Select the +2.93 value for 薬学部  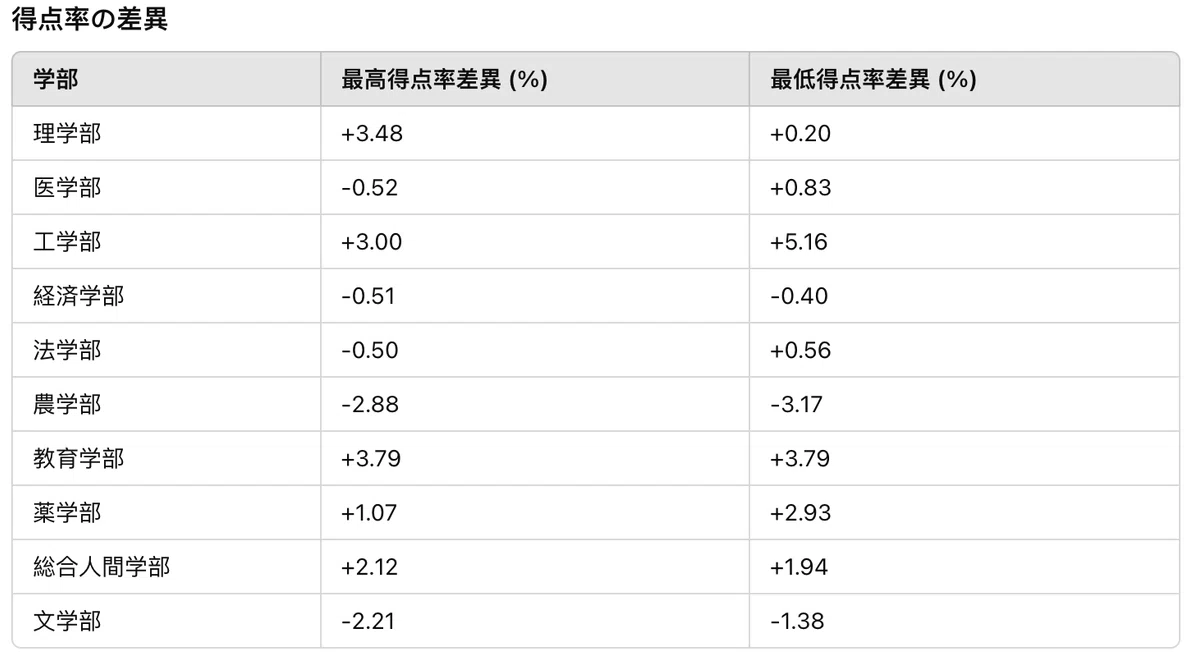pos(801,512)
